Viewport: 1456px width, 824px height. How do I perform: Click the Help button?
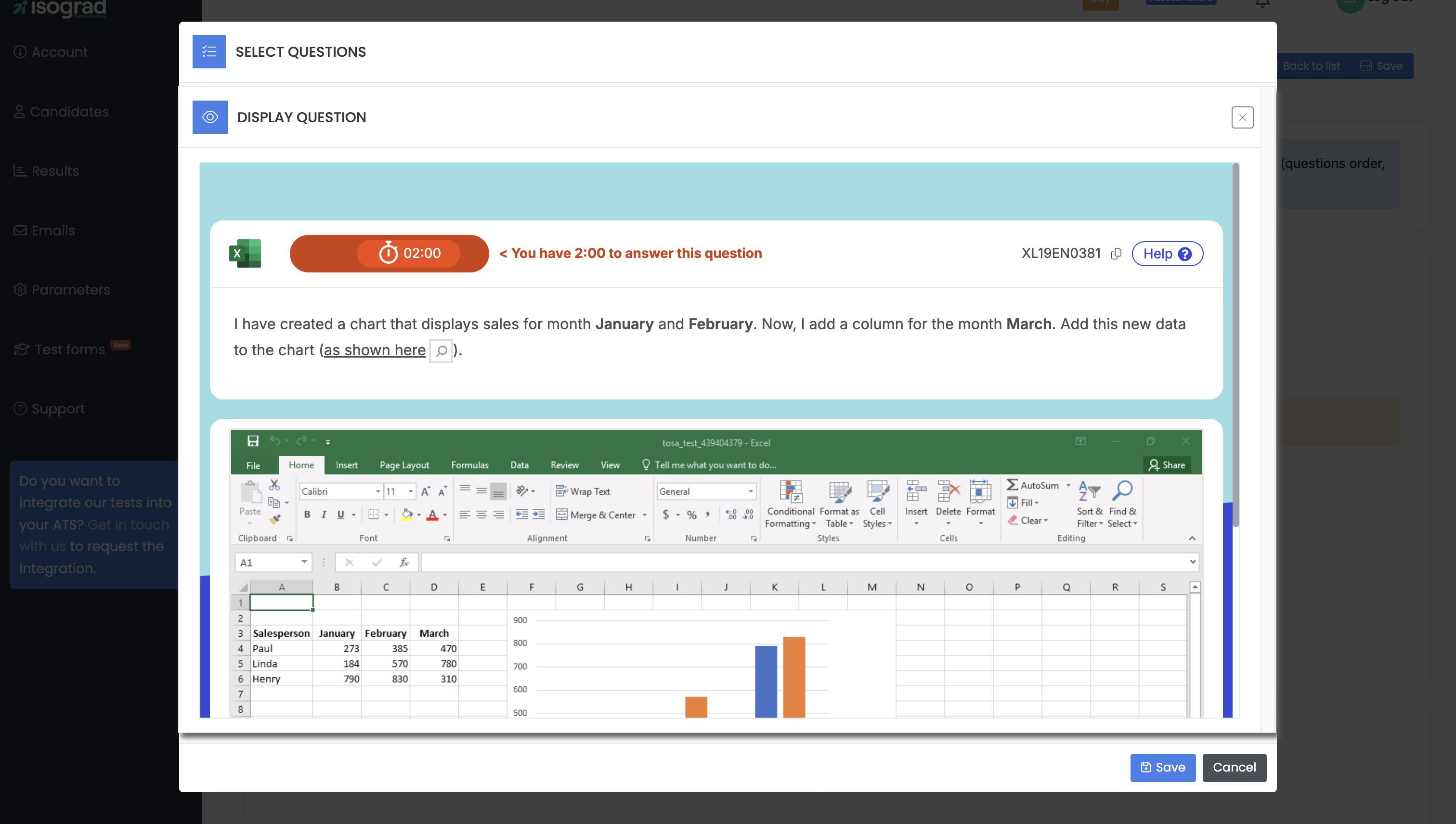[x=1167, y=254]
